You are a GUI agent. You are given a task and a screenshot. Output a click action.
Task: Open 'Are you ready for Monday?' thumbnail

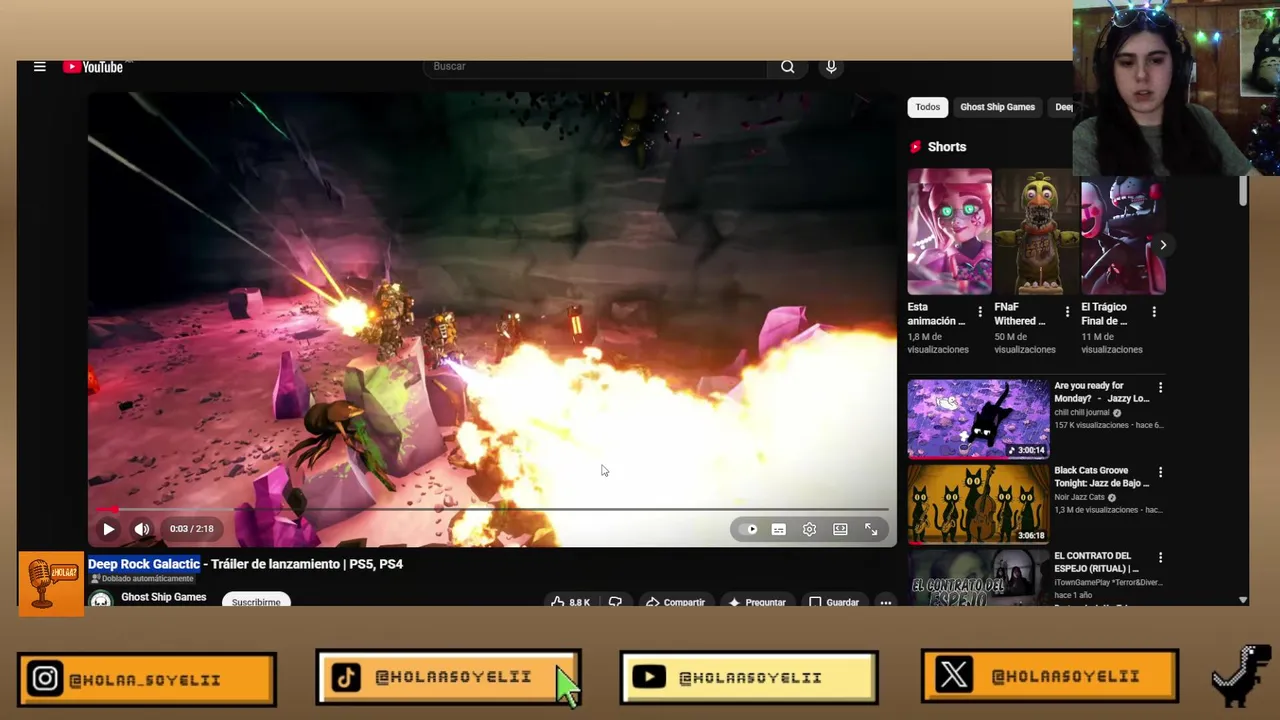click(x=978, y=418)
